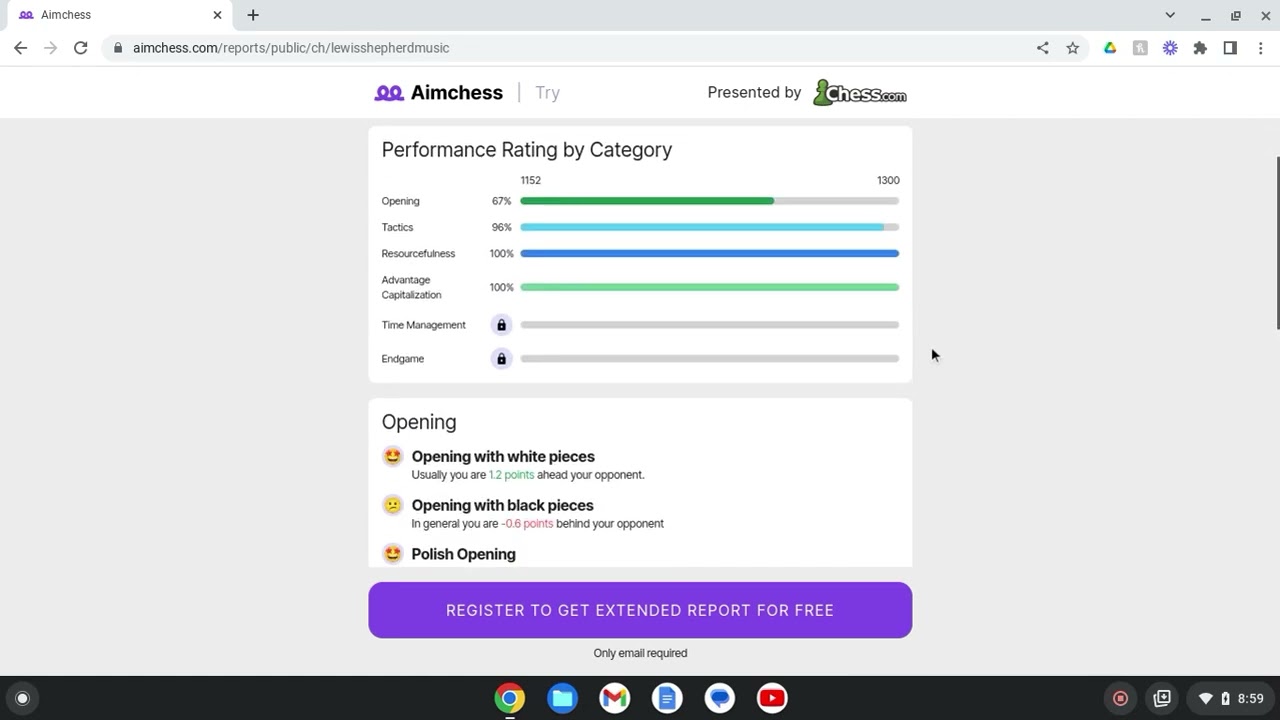This screenshot has height=720, width=1280.
Task: Open the tab search dropdown arrow
Action: click(x=1170, y=15)
